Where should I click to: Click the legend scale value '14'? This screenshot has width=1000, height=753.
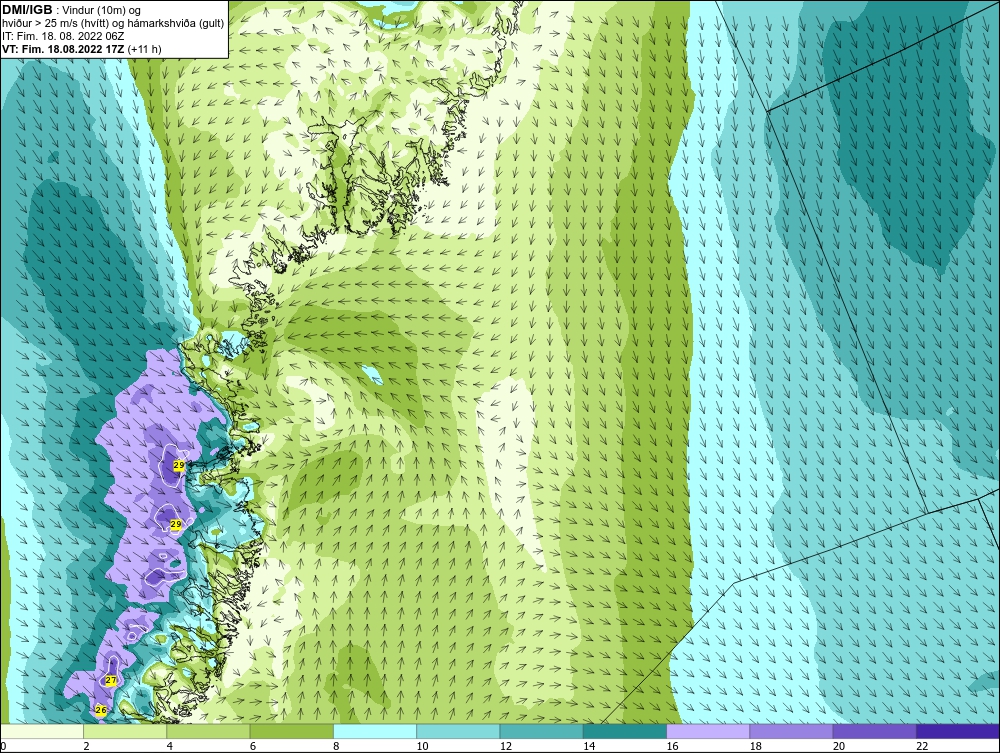(589, 747)
